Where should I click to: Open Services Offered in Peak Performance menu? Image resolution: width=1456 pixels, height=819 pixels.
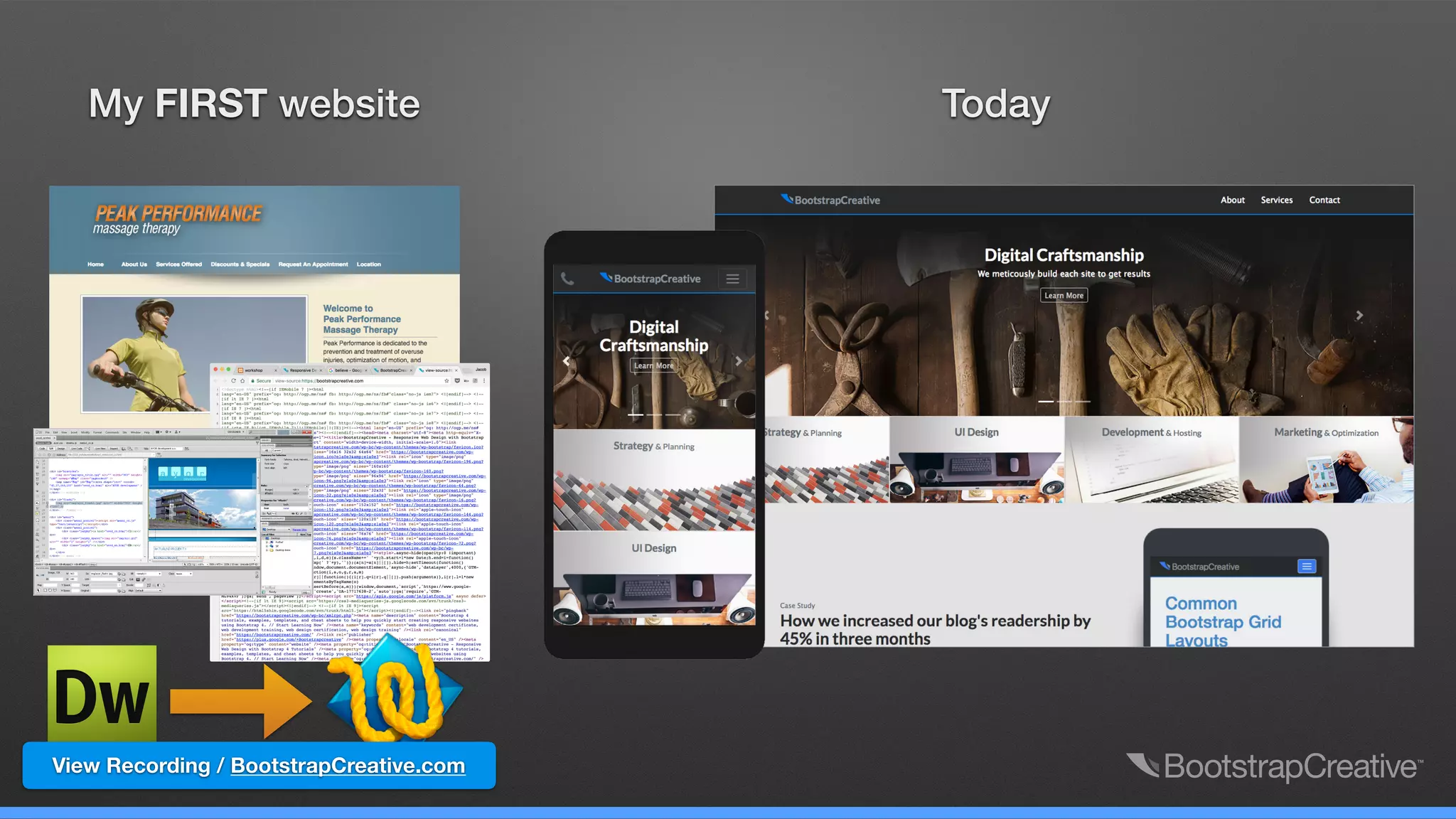[x=178, y=264]
